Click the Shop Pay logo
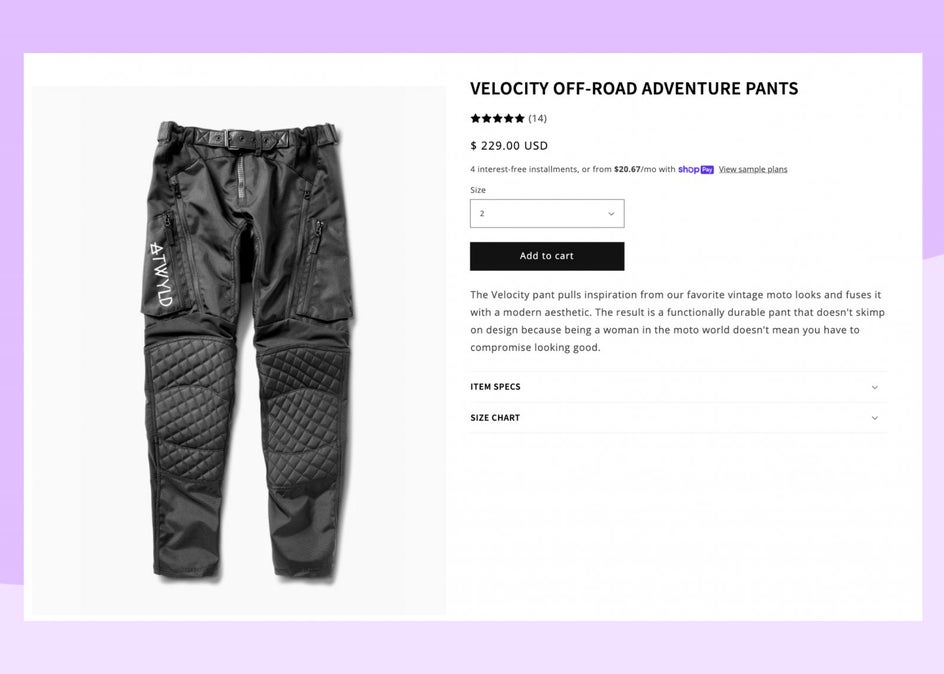 tap(696, 170)
